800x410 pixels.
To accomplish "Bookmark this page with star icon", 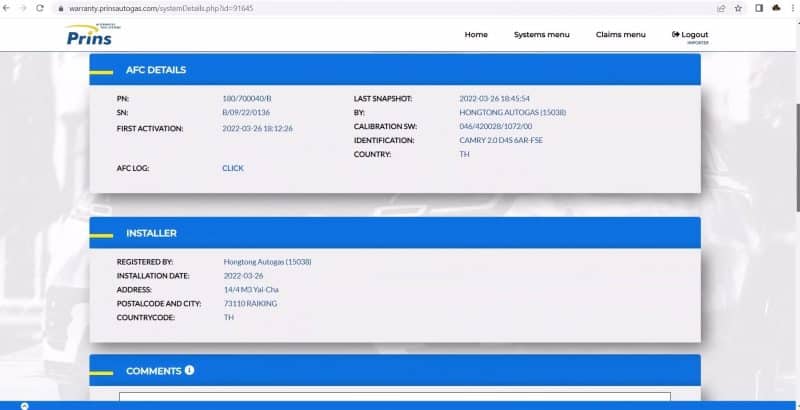I will [738, 8].
